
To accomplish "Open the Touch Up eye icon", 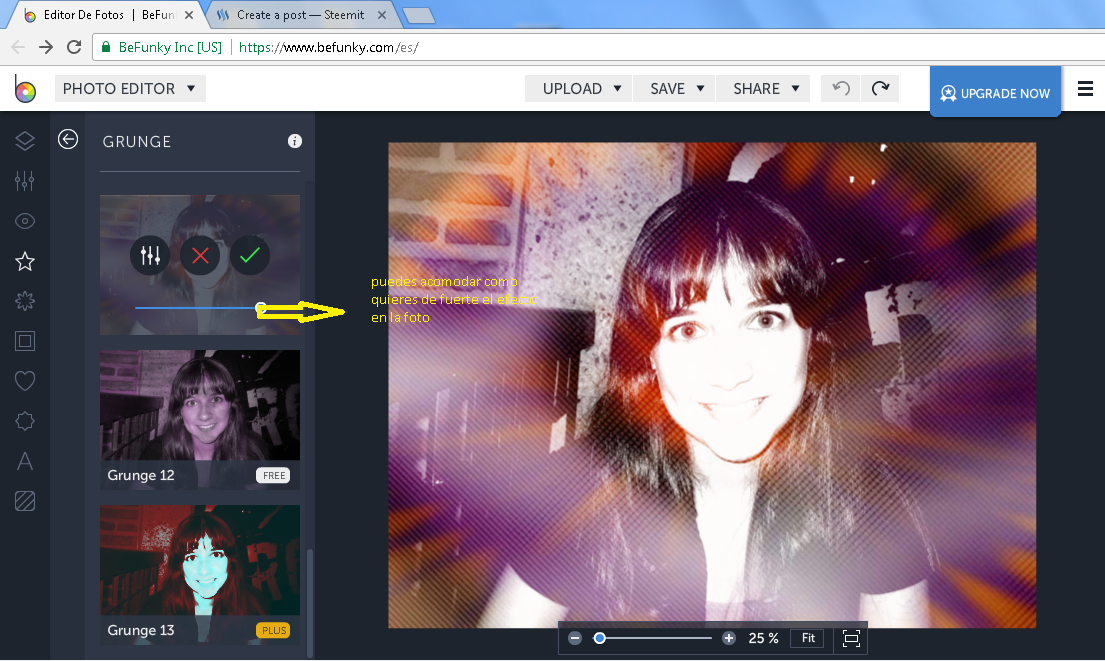I will pos(25,221).
